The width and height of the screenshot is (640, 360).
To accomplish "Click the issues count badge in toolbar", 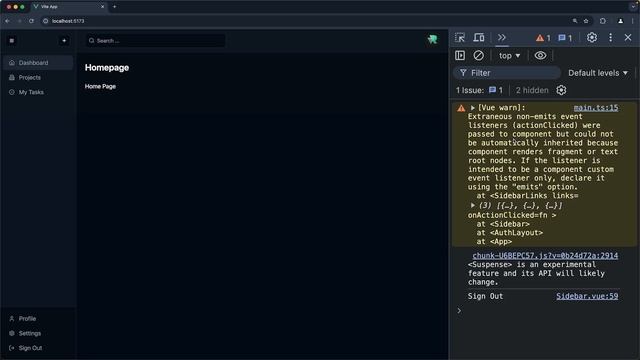I will tap(565, 38).
